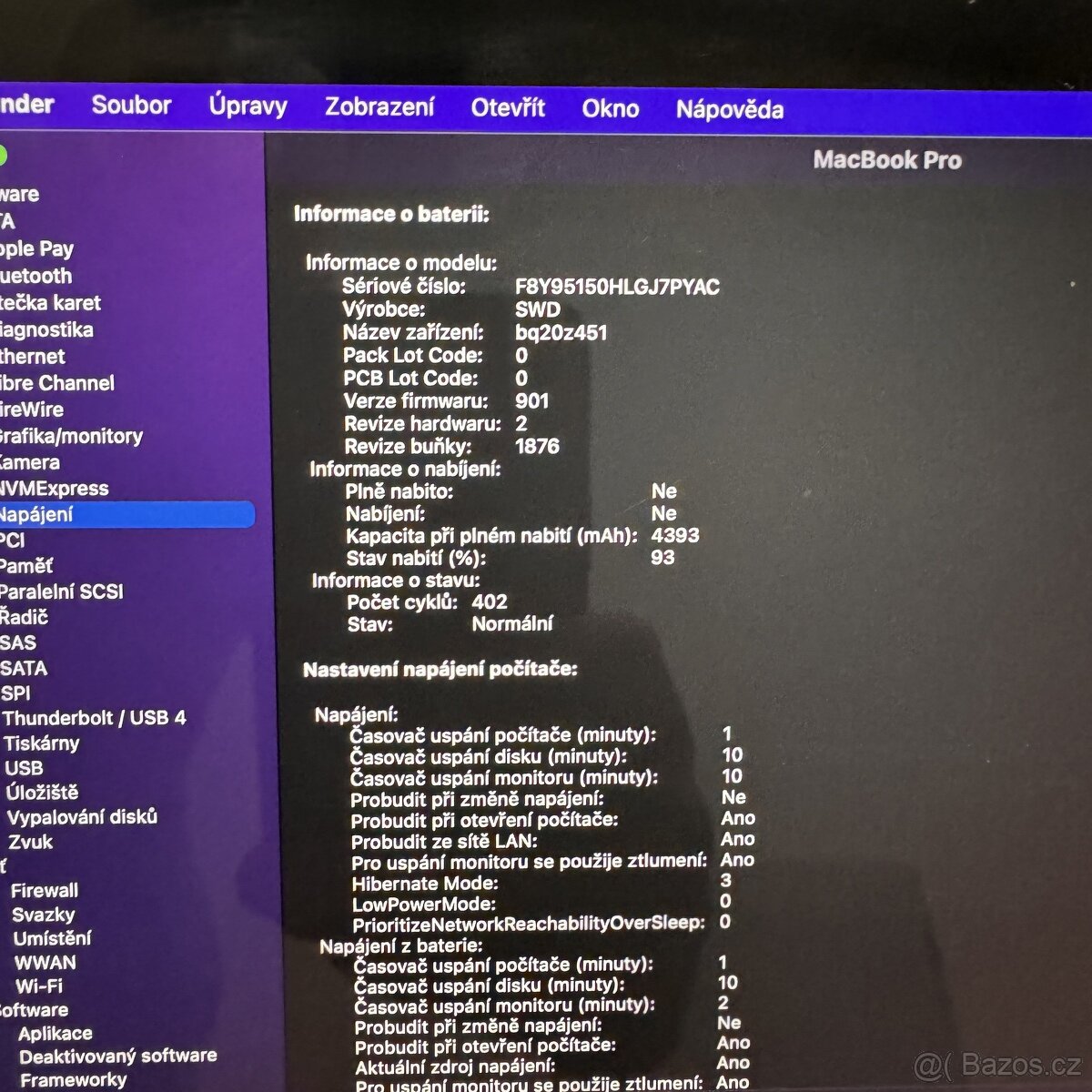
Task: Click the firmware version value 901
Action: (532, 400)
